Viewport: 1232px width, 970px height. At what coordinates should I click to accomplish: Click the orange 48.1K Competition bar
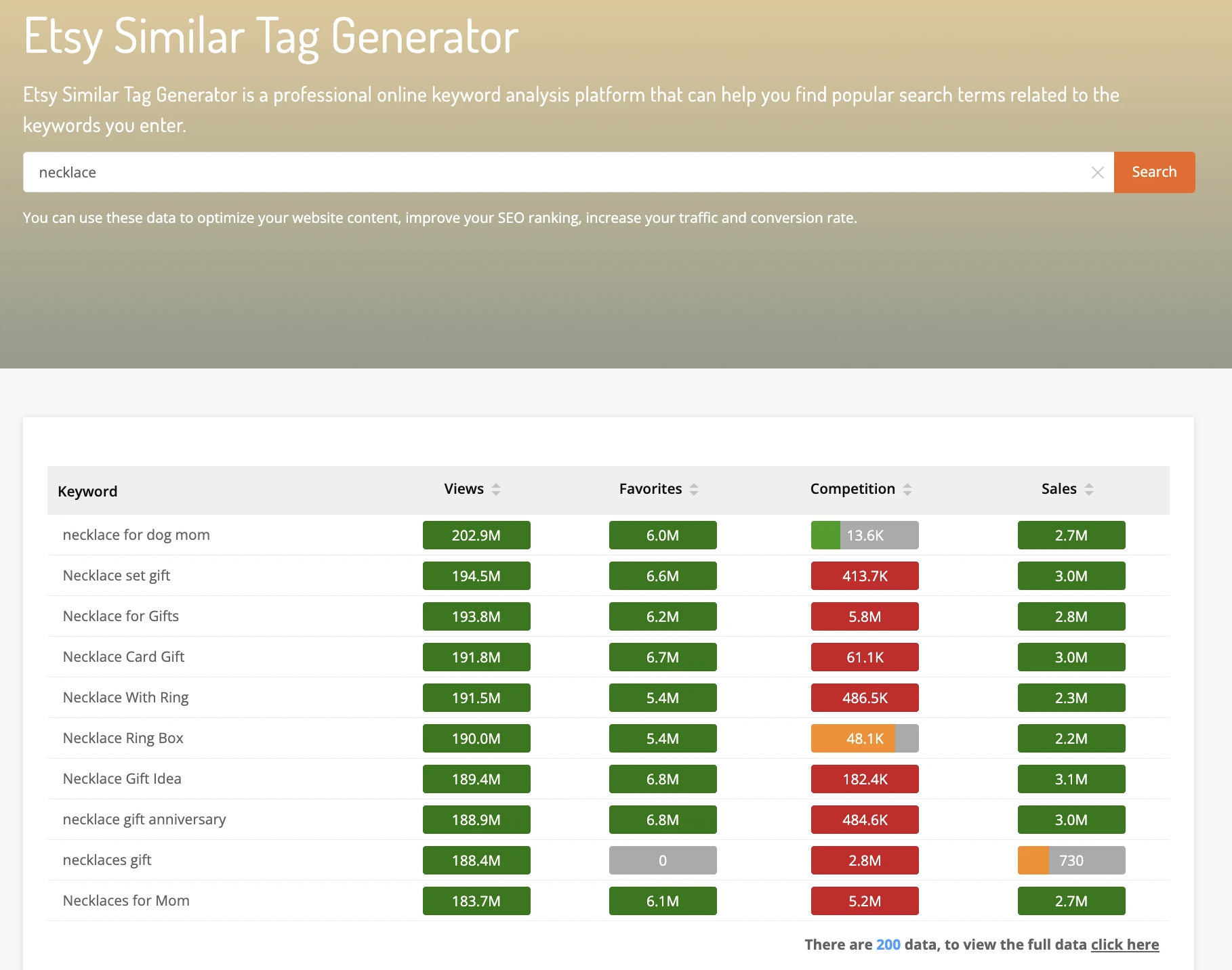click(854, 738)
